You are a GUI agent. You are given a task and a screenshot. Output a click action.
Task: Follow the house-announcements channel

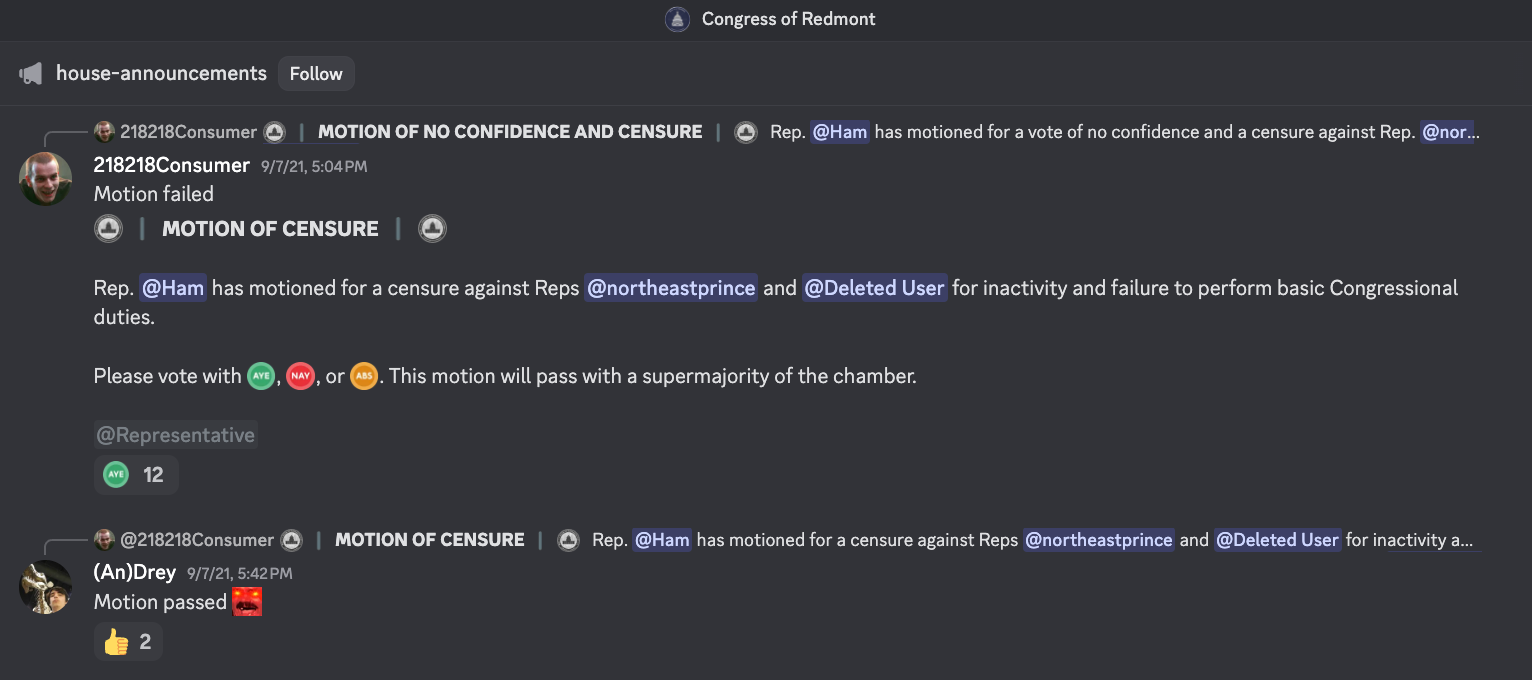(x=316, y=73)
